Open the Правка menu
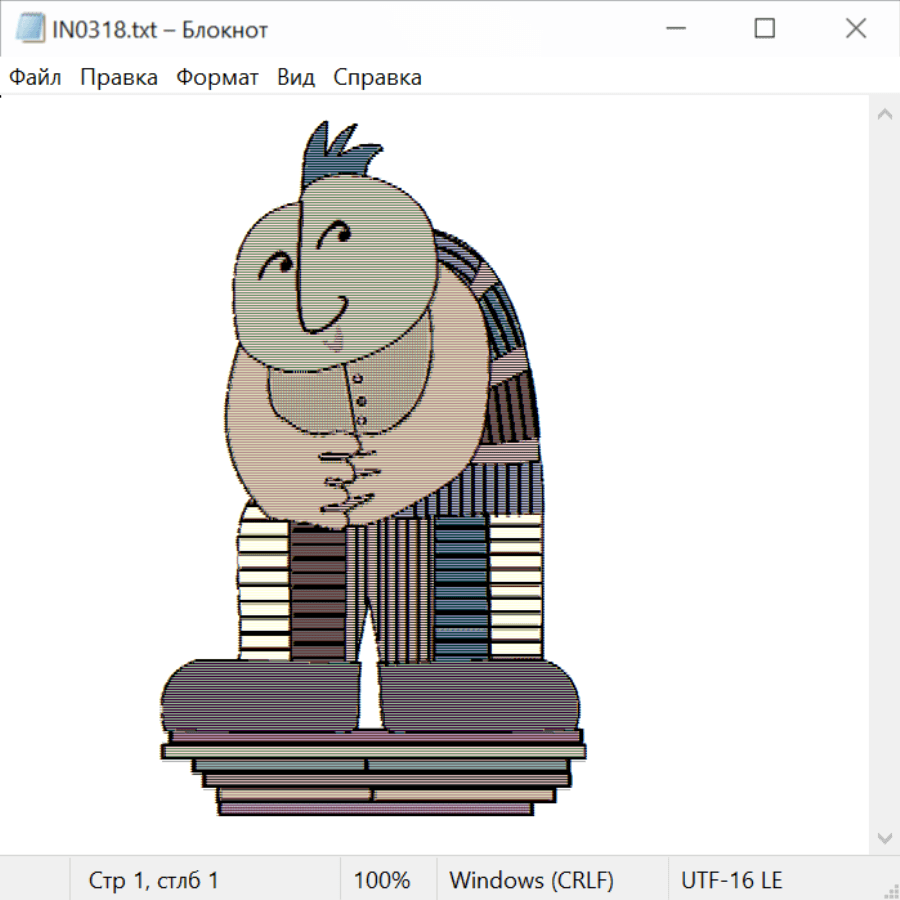Screen dimensions: 900x900 pyautogui.click(x=119, y=78)
